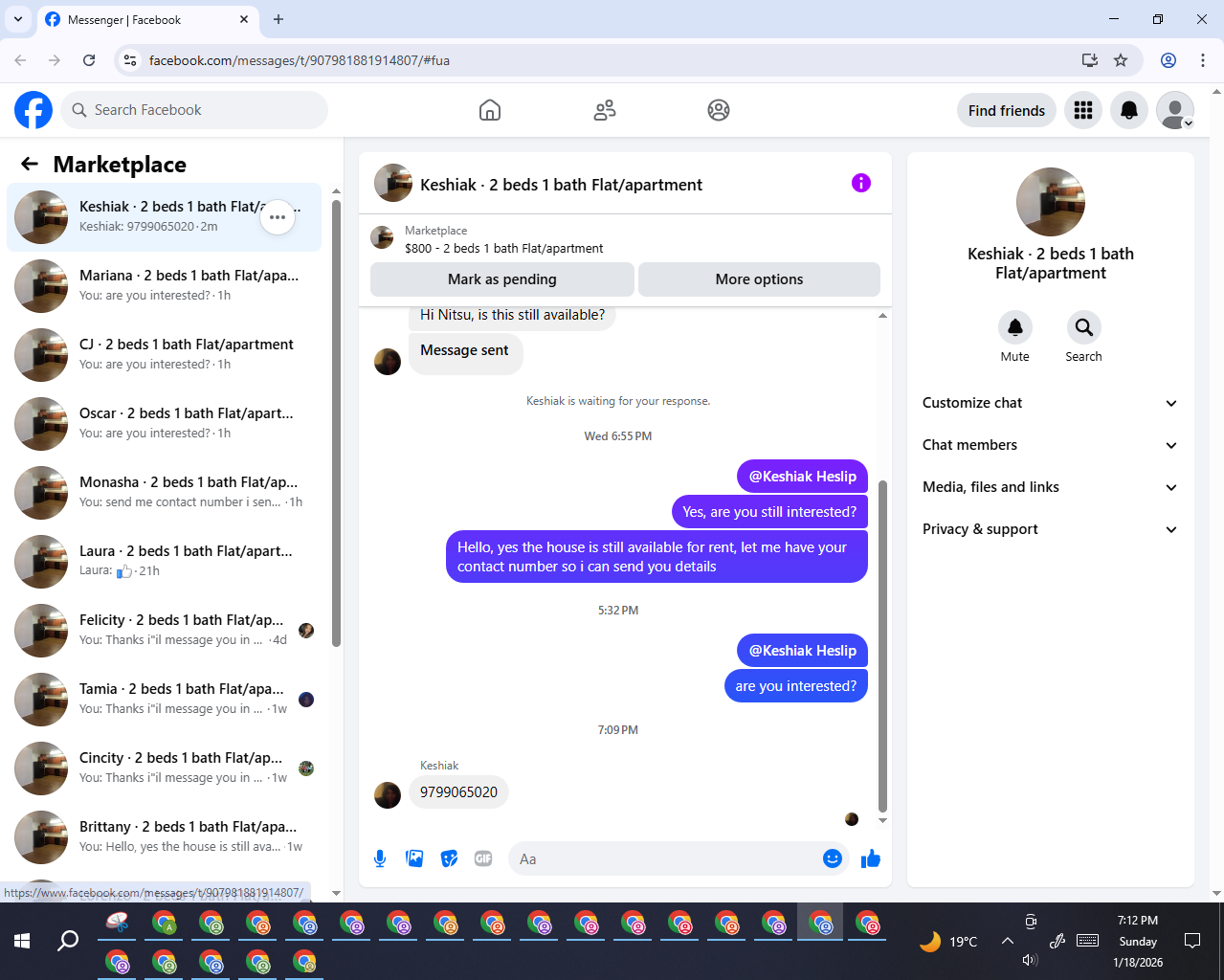
Task: Choose a GIF with the GIF icon
Action: coord(483,858)
